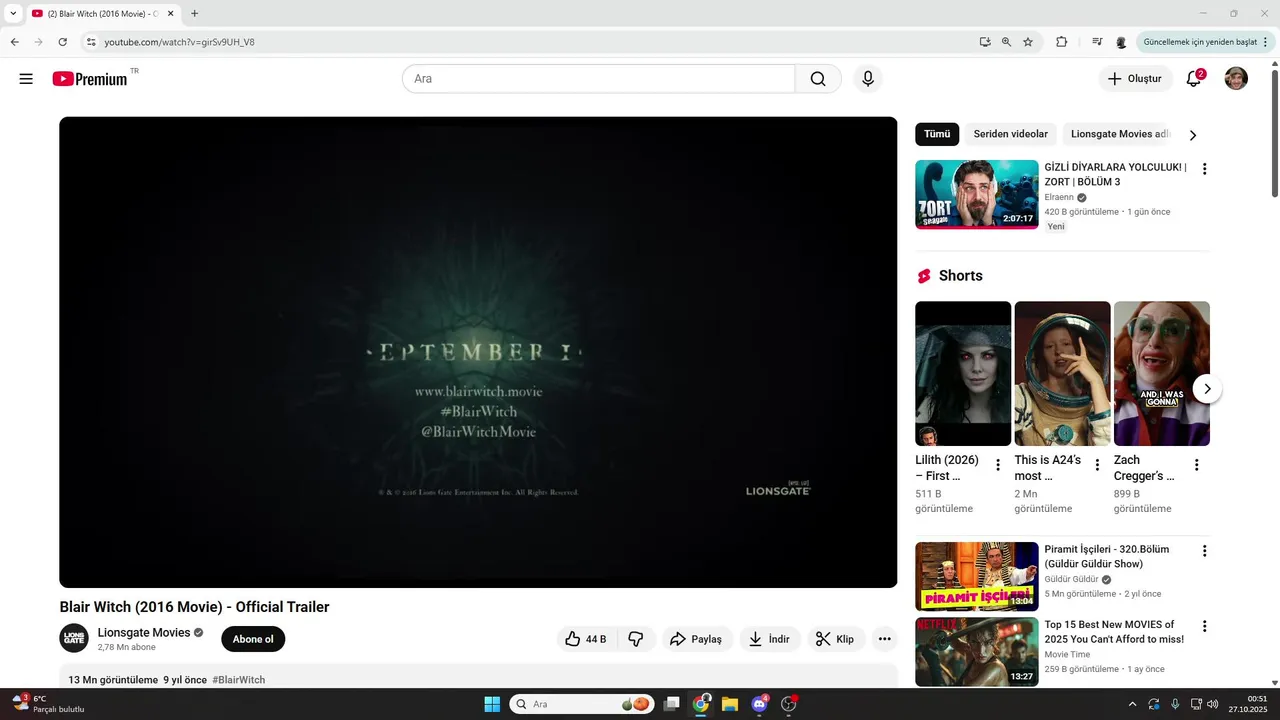Open more actions ellipsis under video
The width and height of the screenshot is (1280, 720).
(x=884, y=639)
